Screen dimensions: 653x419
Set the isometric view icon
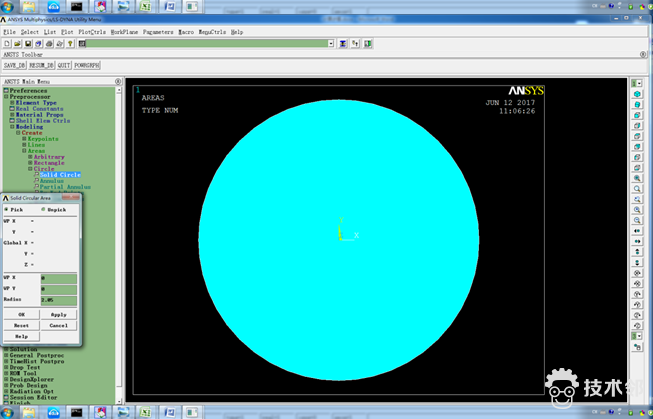point(637,94)
